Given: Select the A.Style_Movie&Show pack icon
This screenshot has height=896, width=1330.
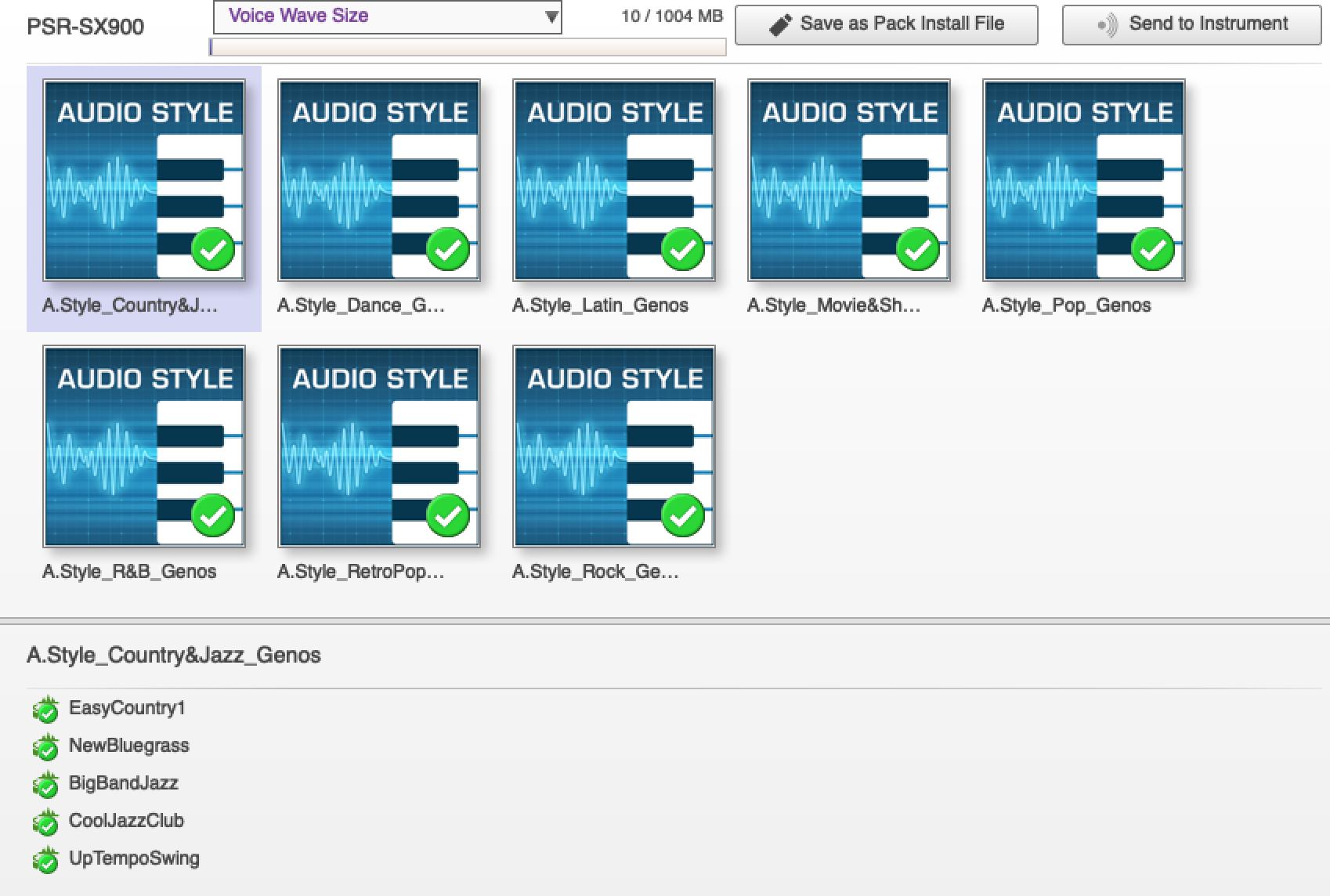Looking at the screenshot, I should [849, 180].
